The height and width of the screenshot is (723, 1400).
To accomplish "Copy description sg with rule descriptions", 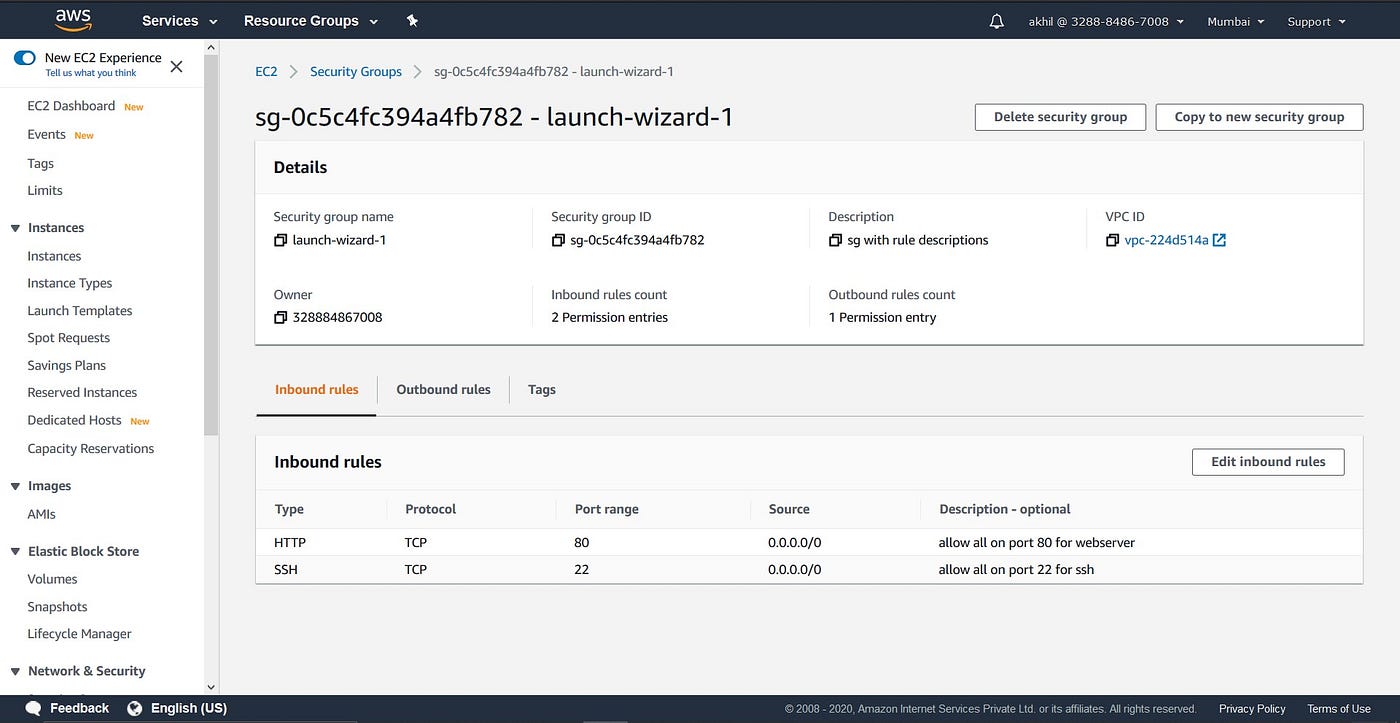I will point(835,240).
